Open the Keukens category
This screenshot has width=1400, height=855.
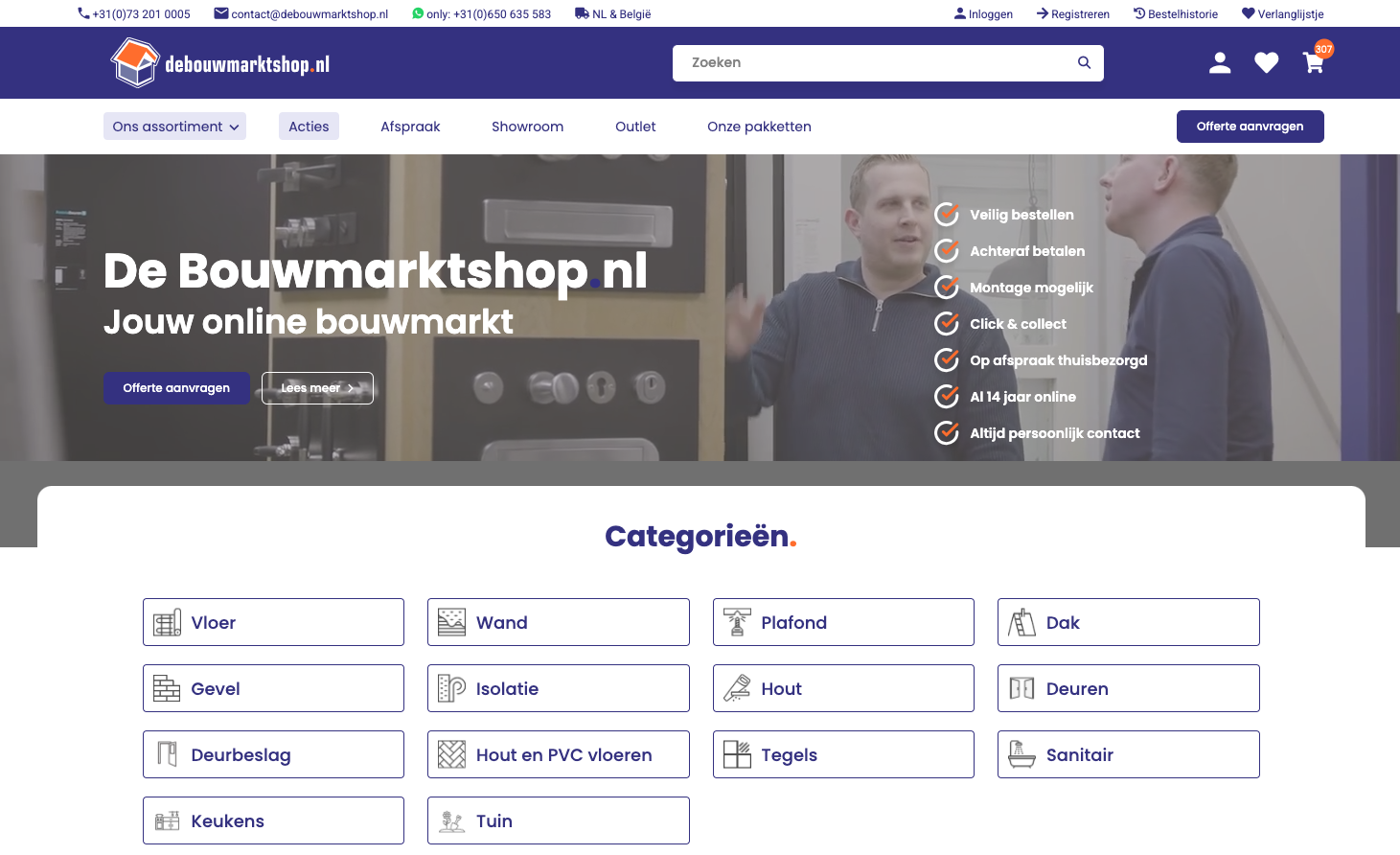pos(273,820)
